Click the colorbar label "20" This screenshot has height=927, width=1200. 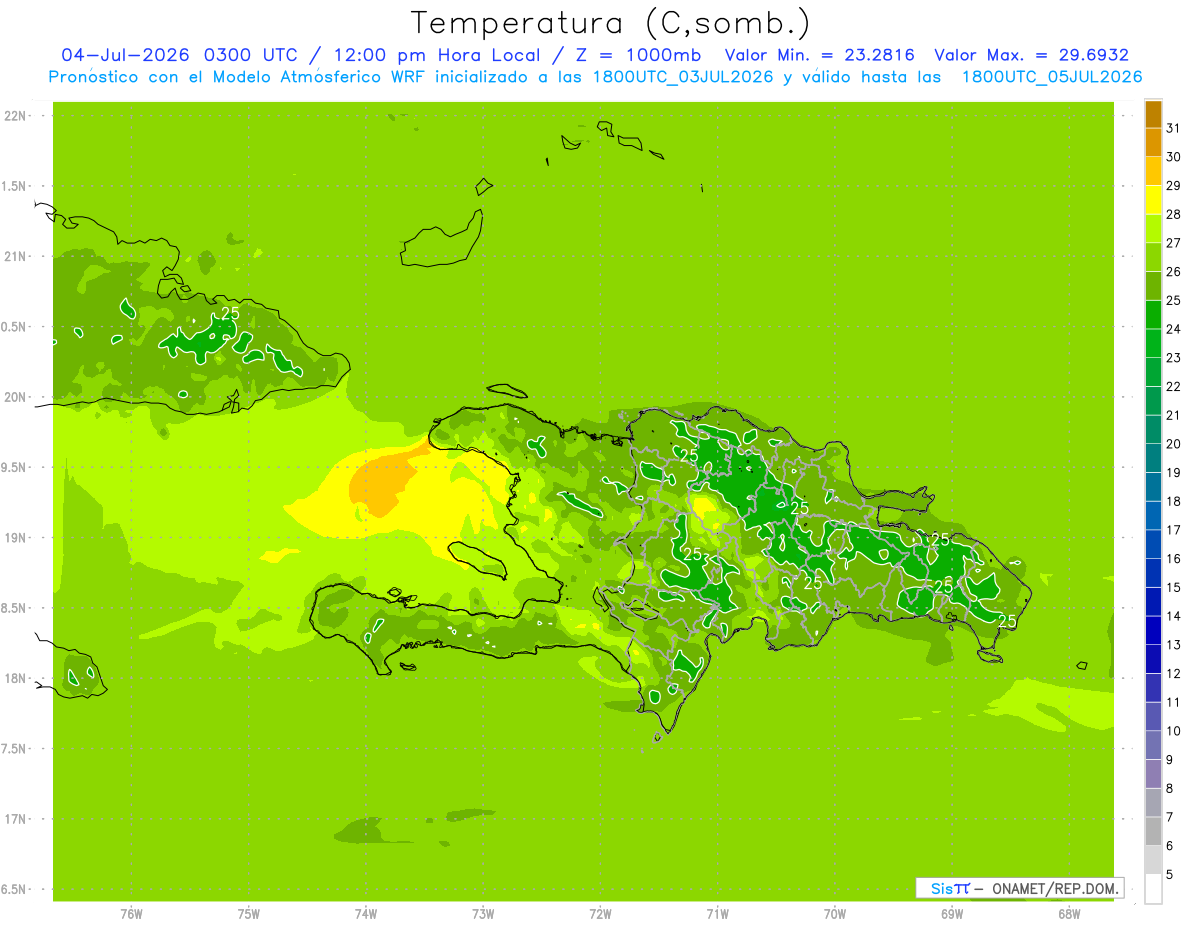tap(1174, 444)
